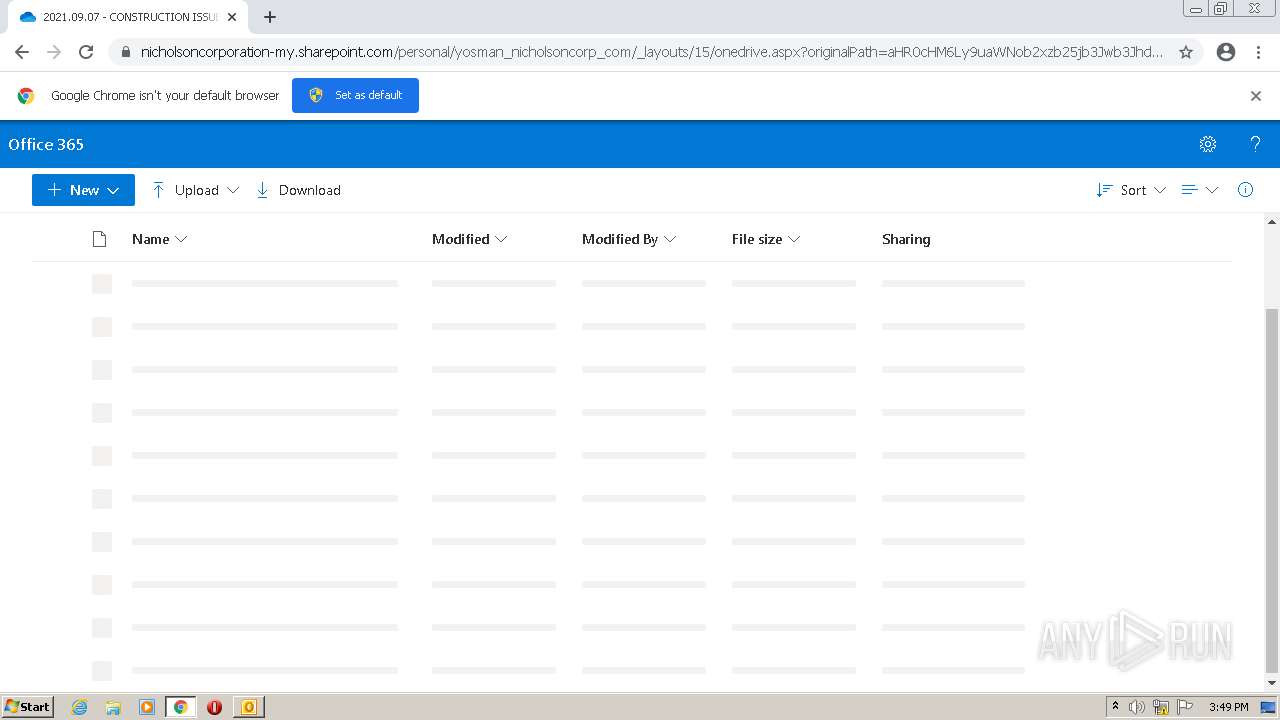
Task: Open the Outlook taskbar icon
Action: point(248,707)
